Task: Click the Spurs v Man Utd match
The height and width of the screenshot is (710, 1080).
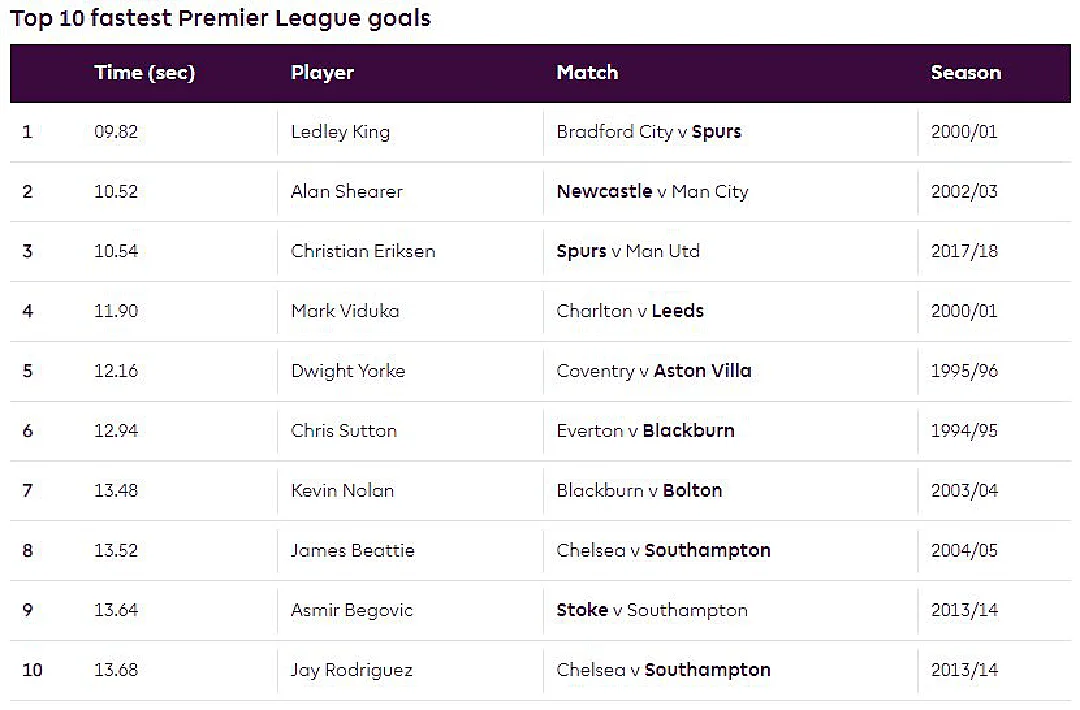Action: (x=628, y=251)
